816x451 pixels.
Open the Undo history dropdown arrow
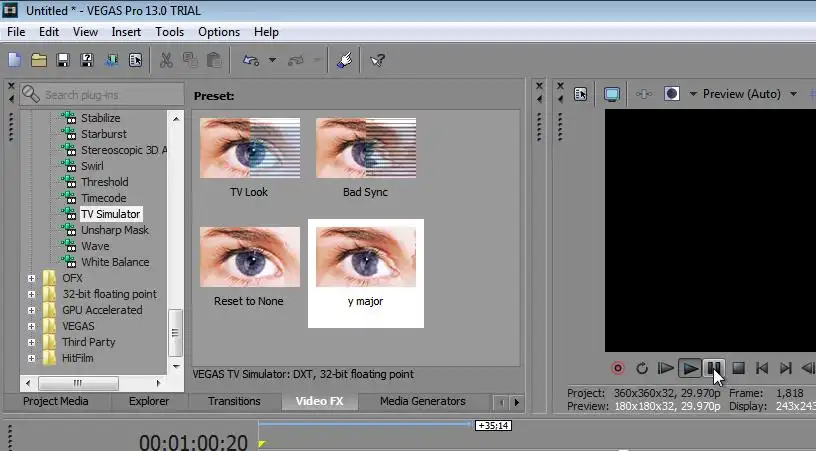coord(272,60)
